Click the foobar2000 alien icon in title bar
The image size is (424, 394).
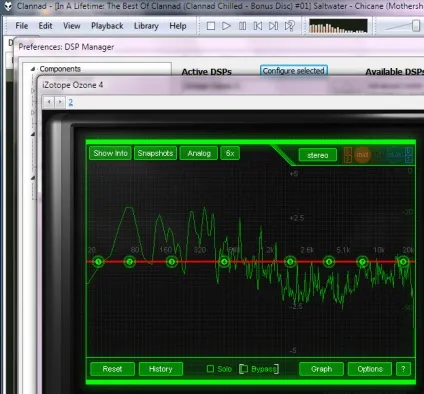coord(7,6)
